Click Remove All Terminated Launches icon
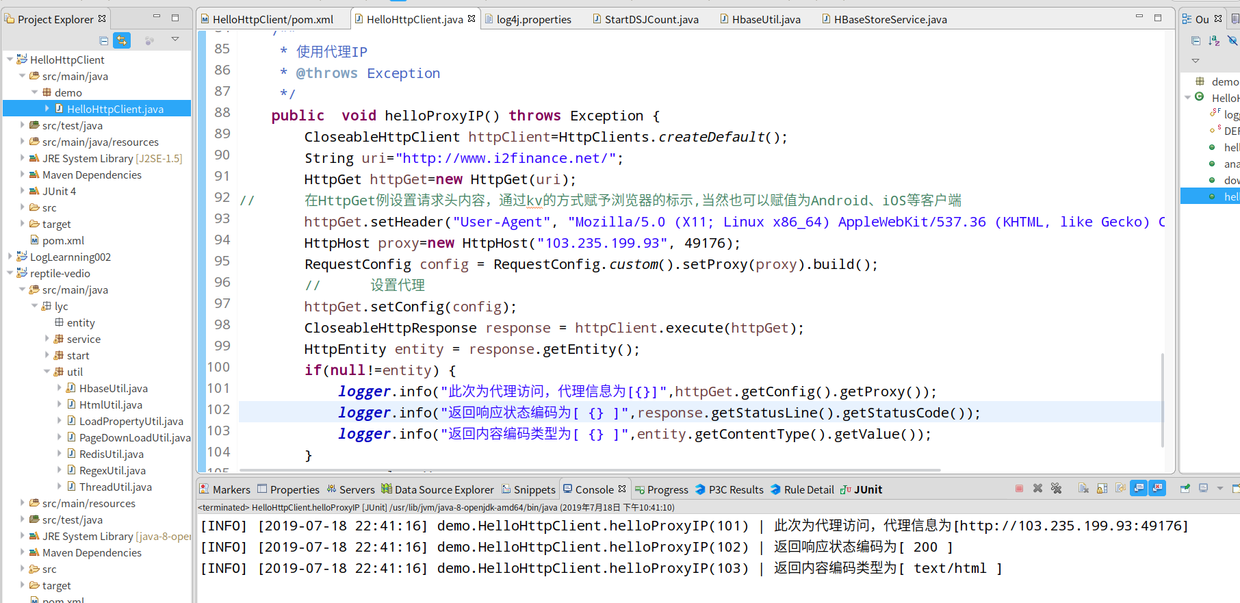 1056,488
